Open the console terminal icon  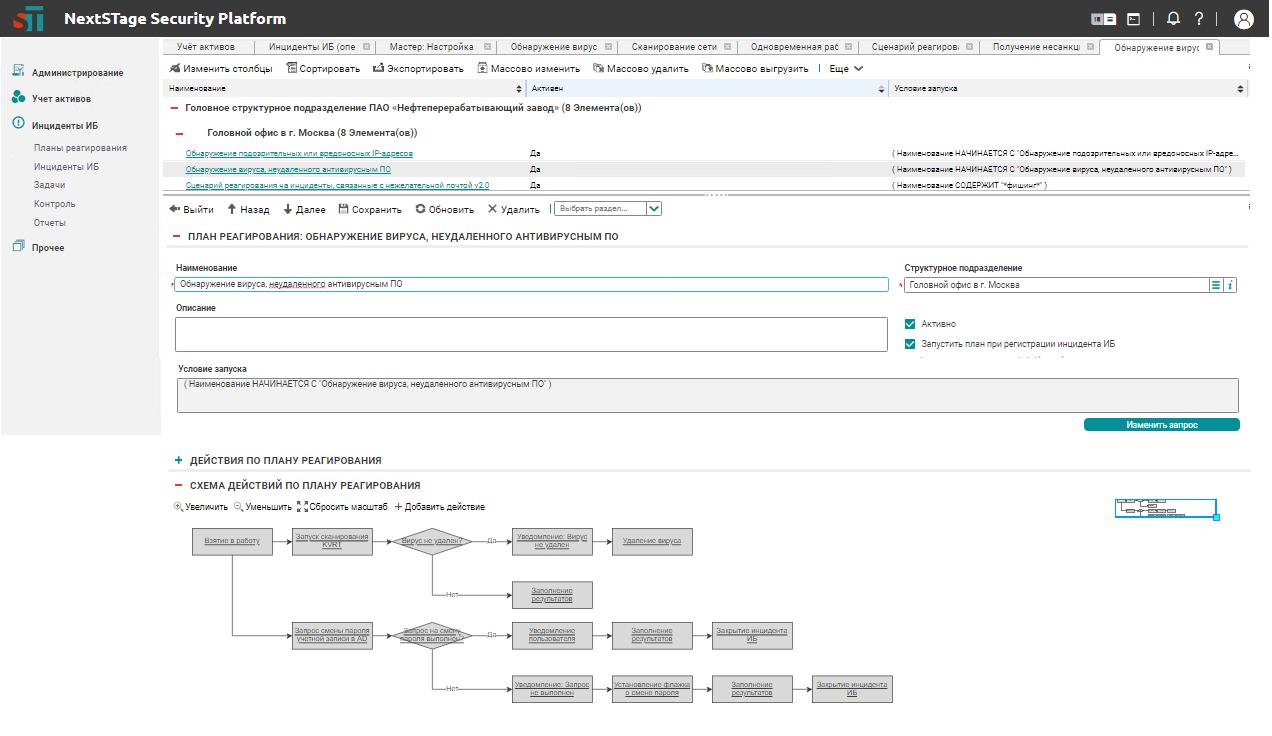click(x=1133, y=18)
